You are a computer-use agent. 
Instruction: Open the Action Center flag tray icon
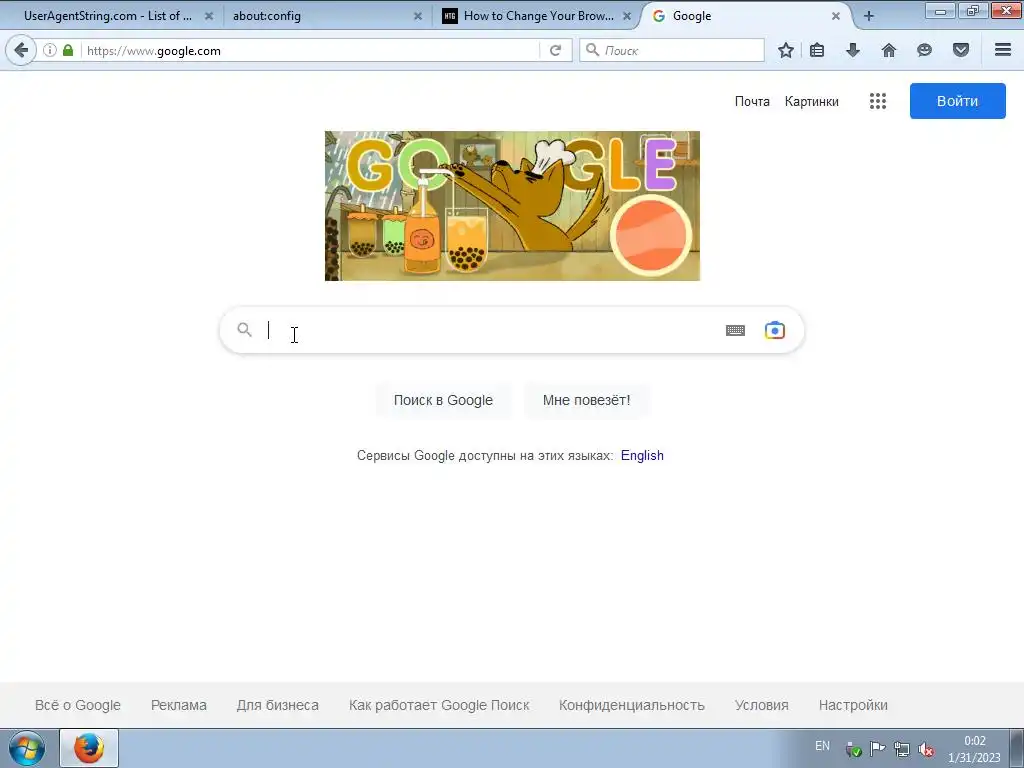coord(878,749)
